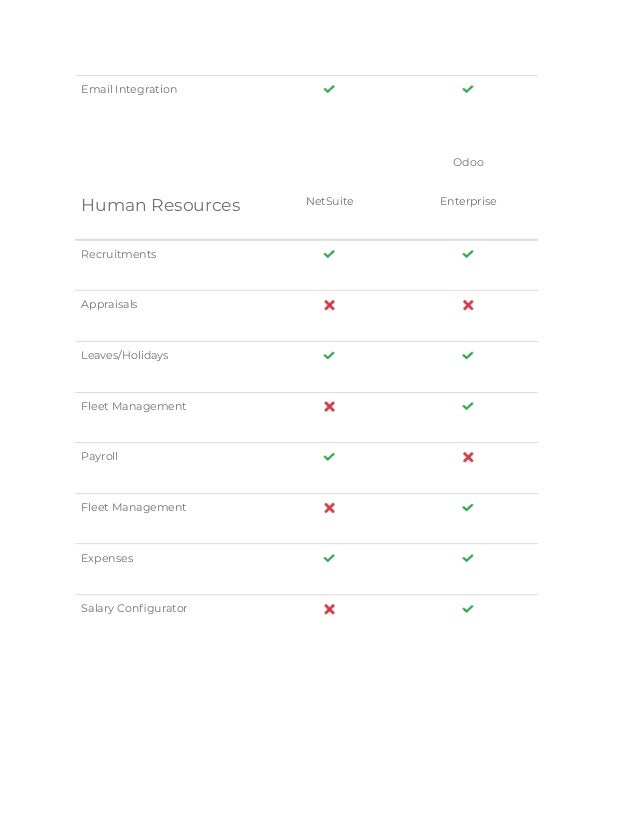Image resolution: width=638 pixels, height=826 pixels.
Task: Click 'Fleet Management' label directly above Payroll
Action: click(133, 406)
